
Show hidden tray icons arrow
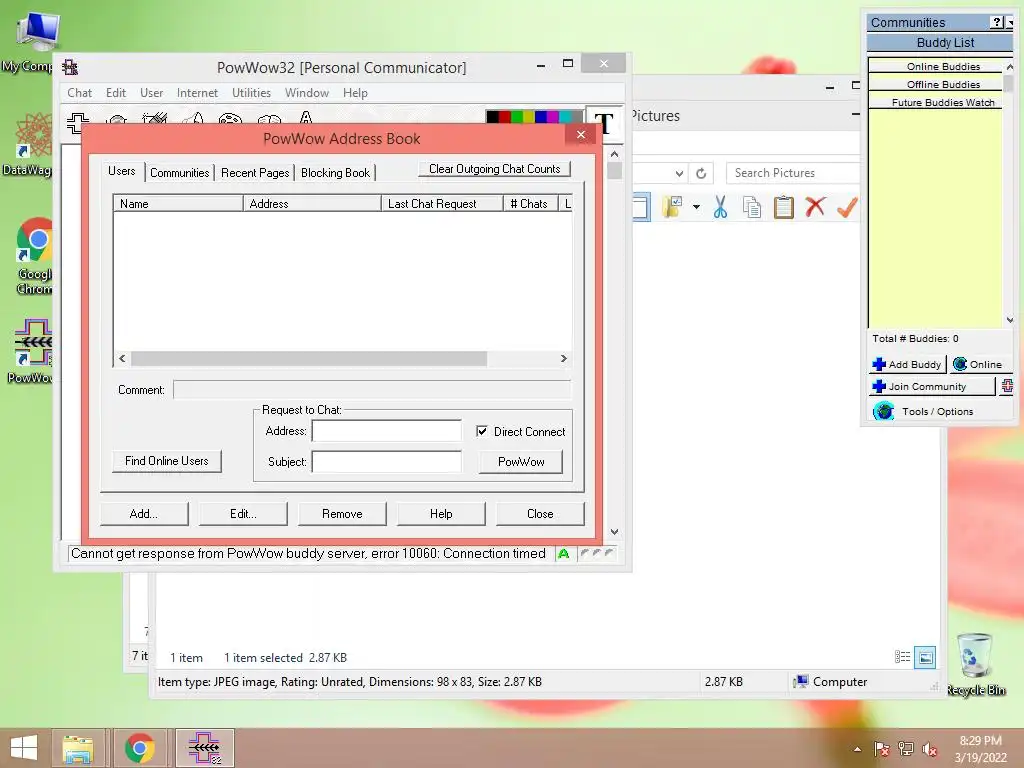[x=857, y=749]
